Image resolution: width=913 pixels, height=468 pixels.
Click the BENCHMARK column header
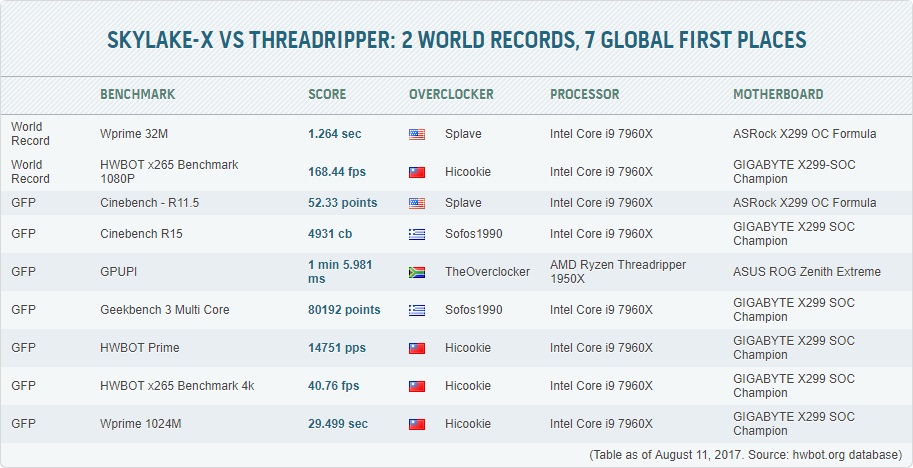[x=137, y=94]
